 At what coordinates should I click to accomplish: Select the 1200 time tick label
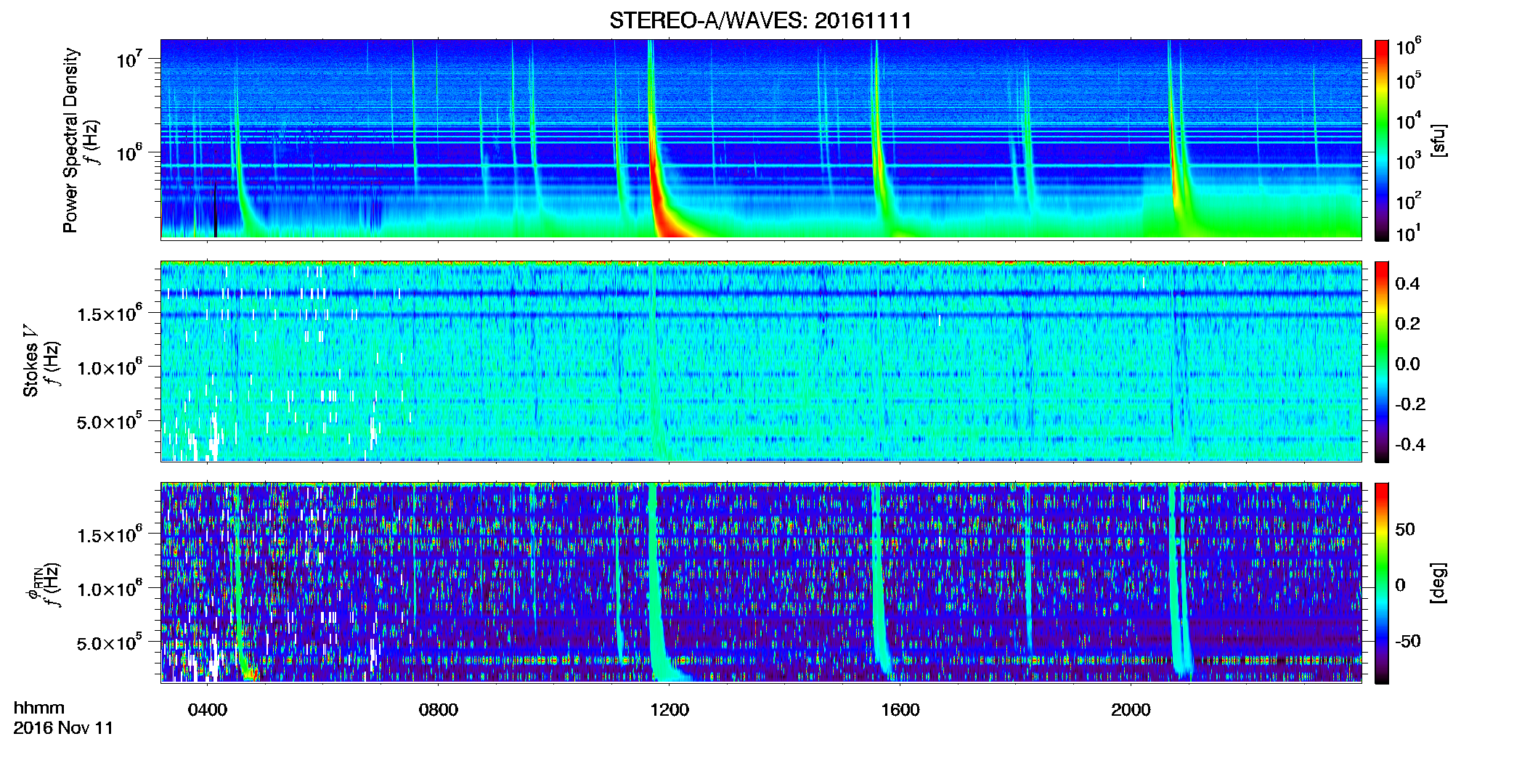pos(670,710)
